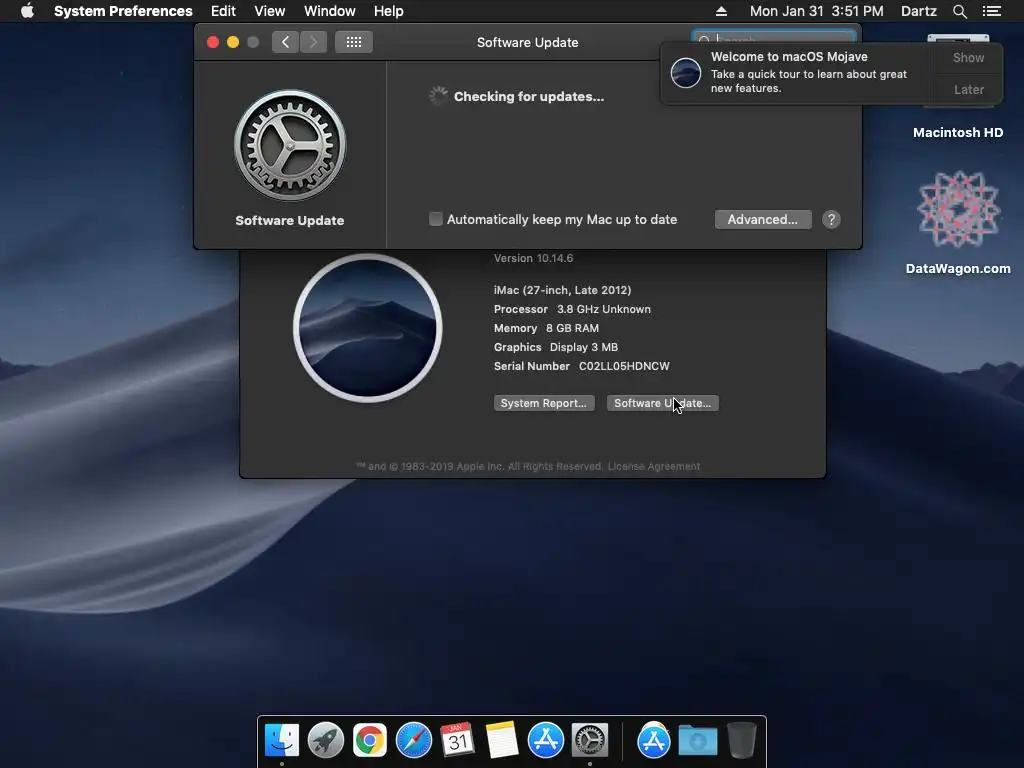Open the System Preferences menu
Viewport: 1024px width, 768px height.
pos(123,11)
